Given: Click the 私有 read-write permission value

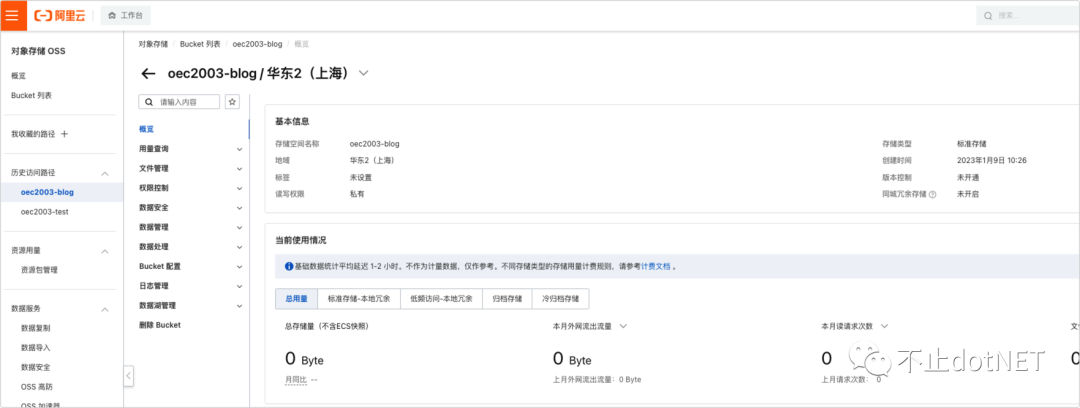Looking at the screenshot, I should tap(357, 194).
